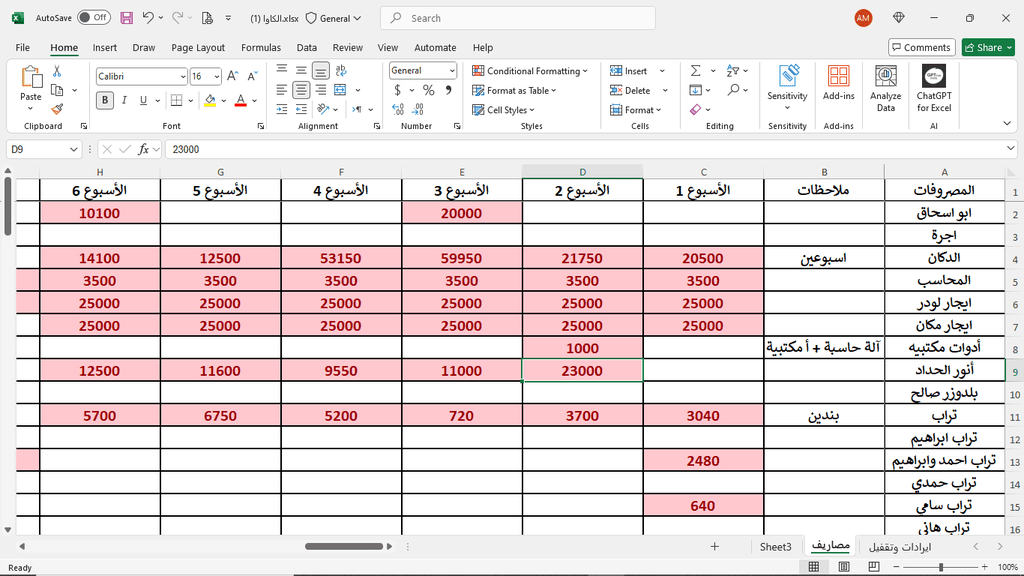Click the yellow fill color swatch

[209, 100]
